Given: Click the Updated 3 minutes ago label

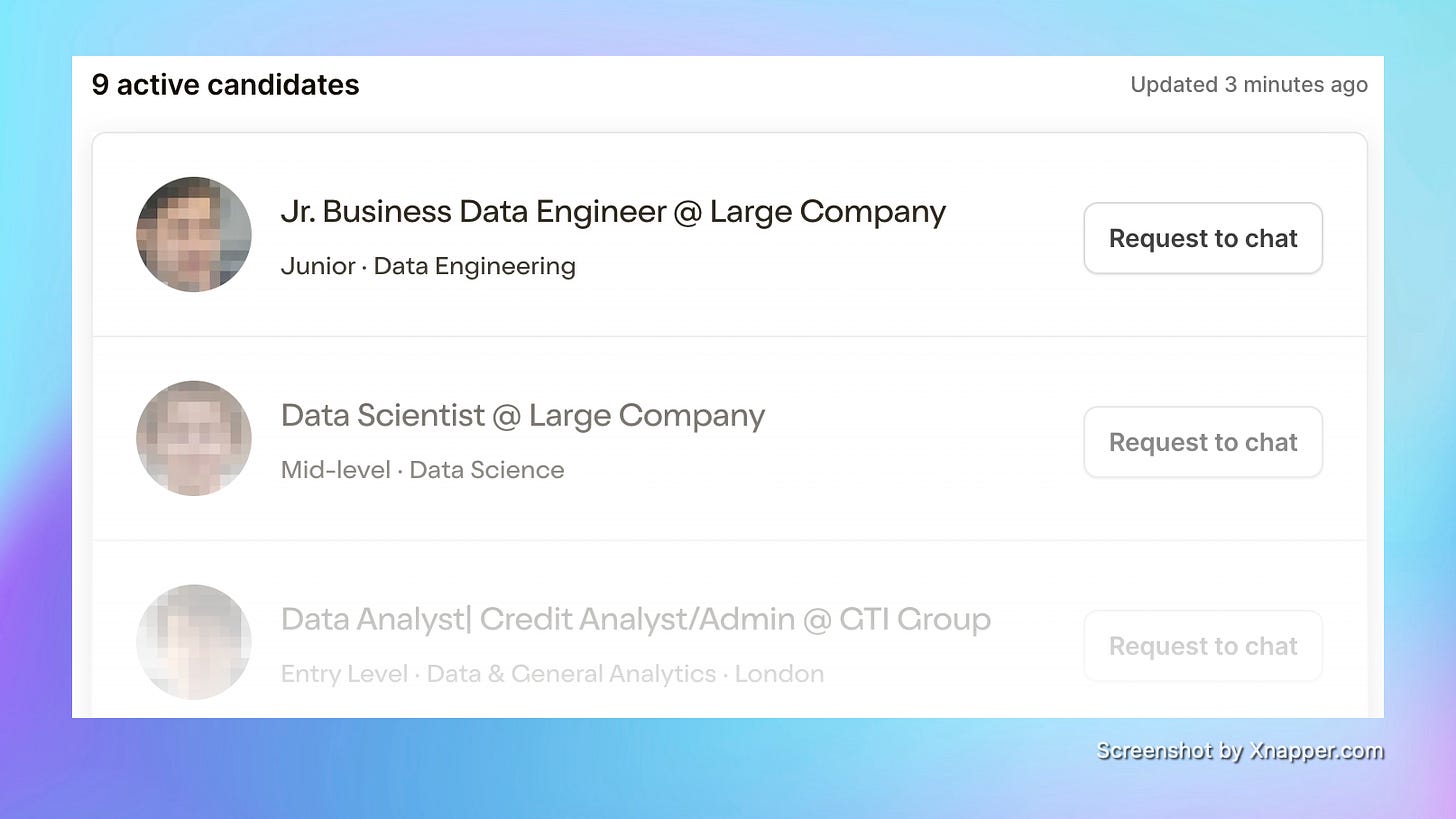Looking at the screenshot, I should pyautogui.click(x=1249, y=85).
